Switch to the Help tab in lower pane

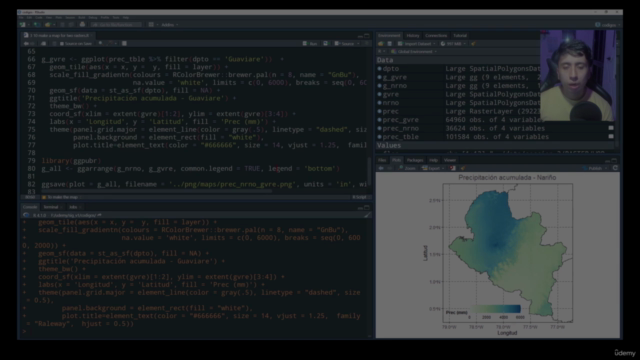(433, 160)
